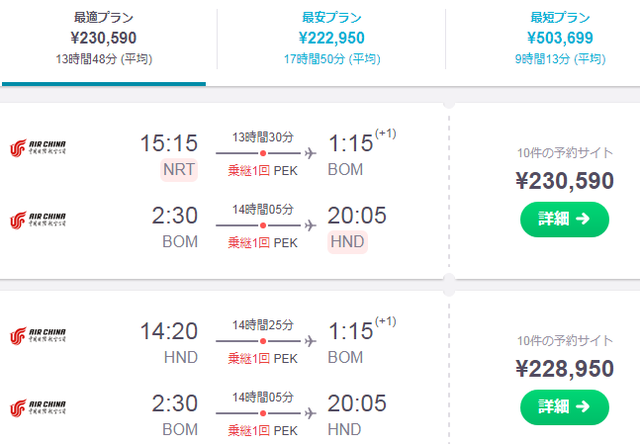Click 詳細 button for ¥228,950 flight
640x444 pixels.
tap(564, 407)
